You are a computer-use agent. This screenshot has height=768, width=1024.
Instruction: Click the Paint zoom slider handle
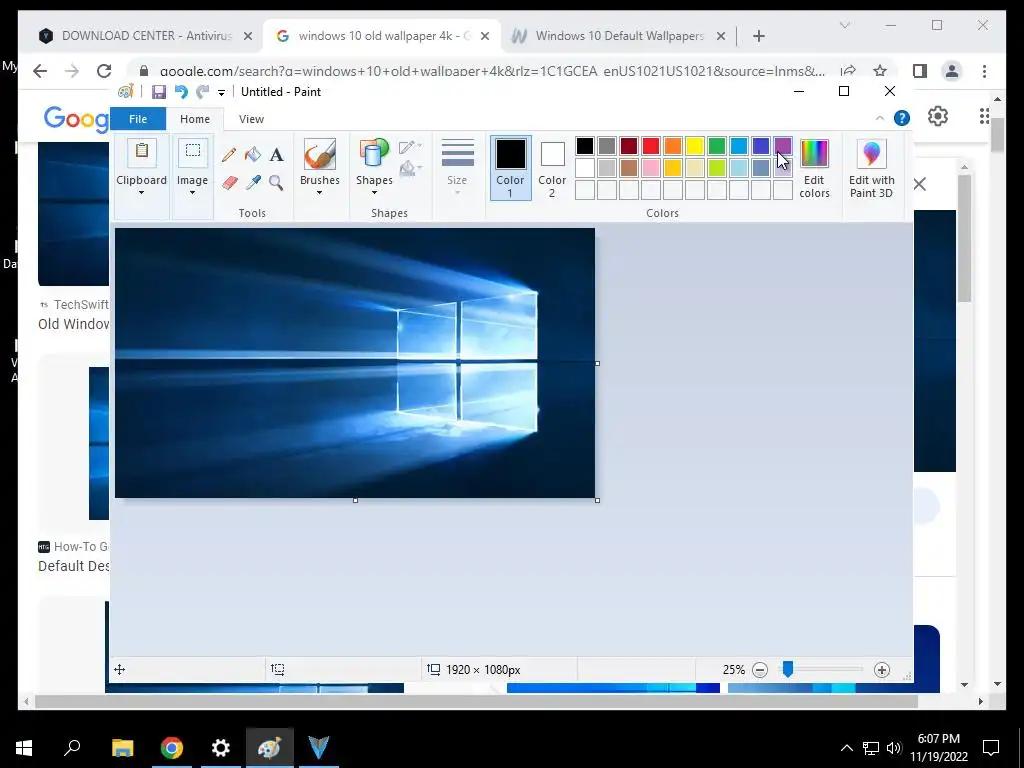[x=788, y=669]
